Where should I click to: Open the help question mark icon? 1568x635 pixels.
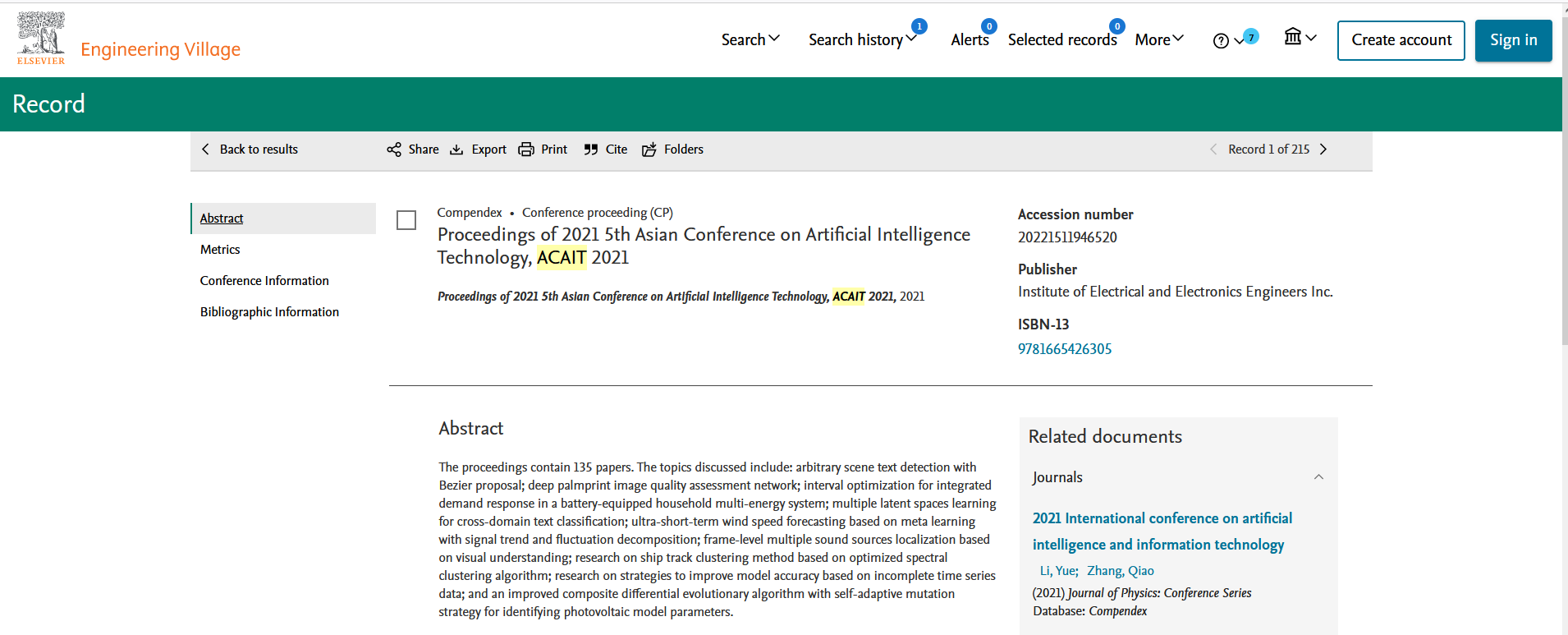tap(1221, 41)
